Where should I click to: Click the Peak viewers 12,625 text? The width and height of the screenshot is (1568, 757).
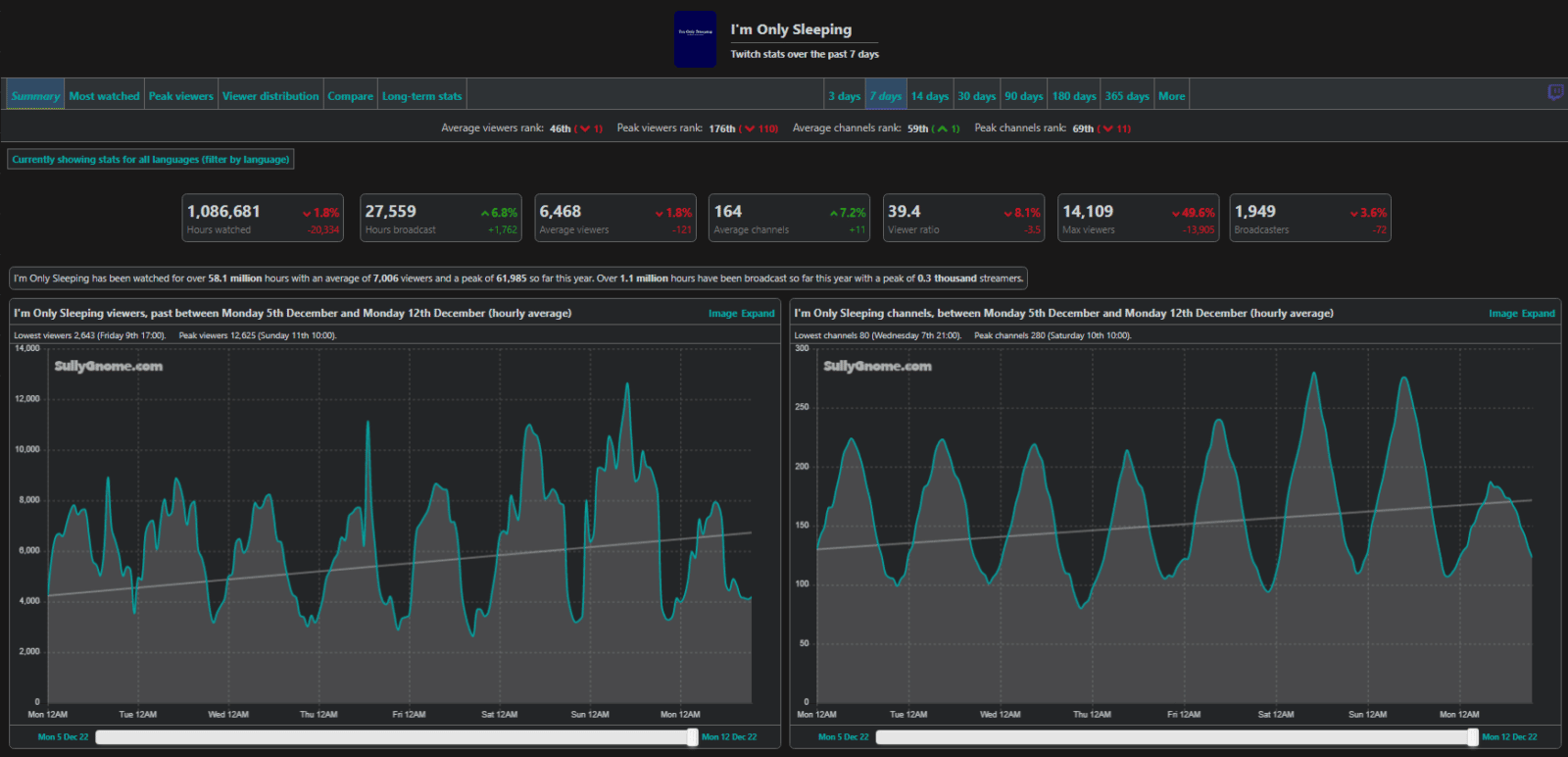[x=258, y=335]
